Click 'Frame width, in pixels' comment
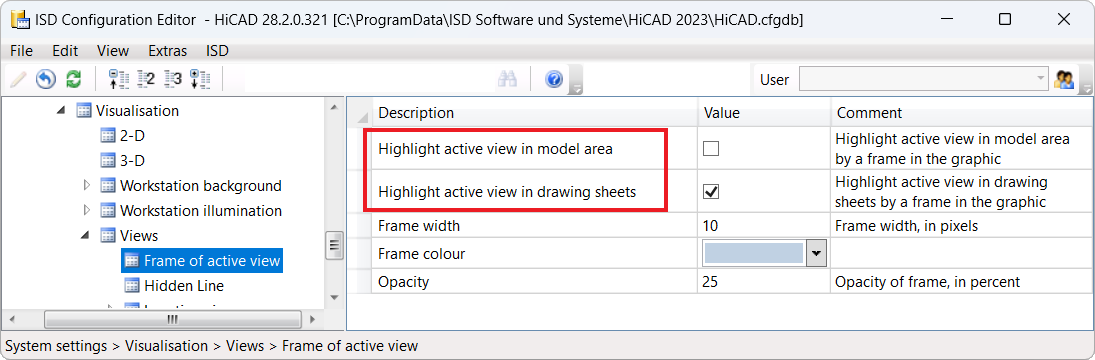 [906, 225]
